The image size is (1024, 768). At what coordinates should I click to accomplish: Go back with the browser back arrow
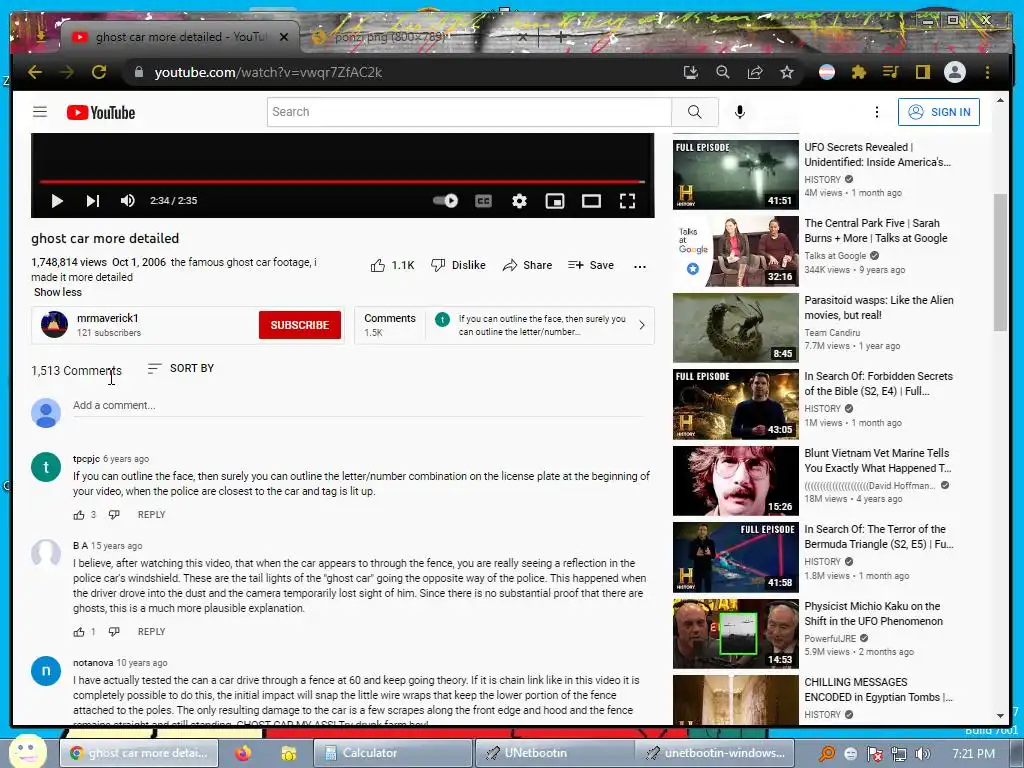35,72
